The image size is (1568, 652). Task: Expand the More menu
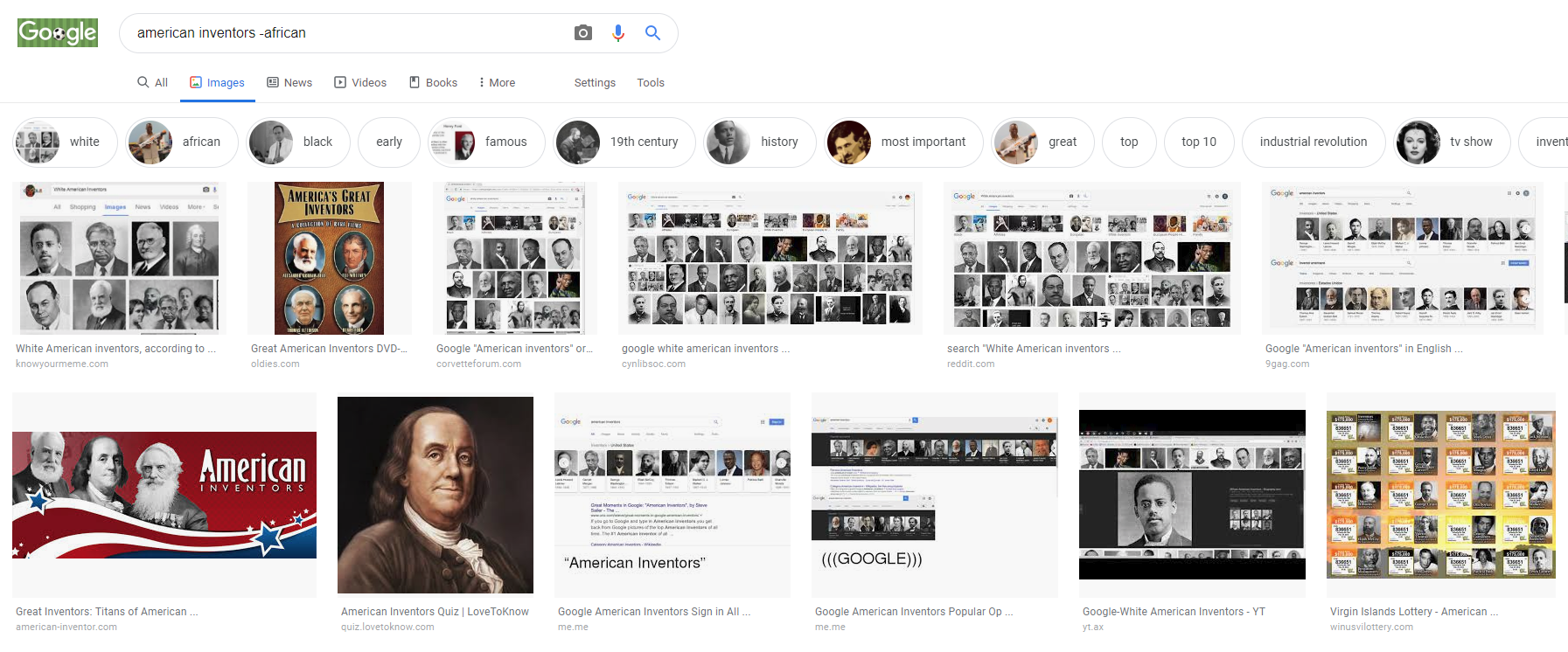[497, 82]
